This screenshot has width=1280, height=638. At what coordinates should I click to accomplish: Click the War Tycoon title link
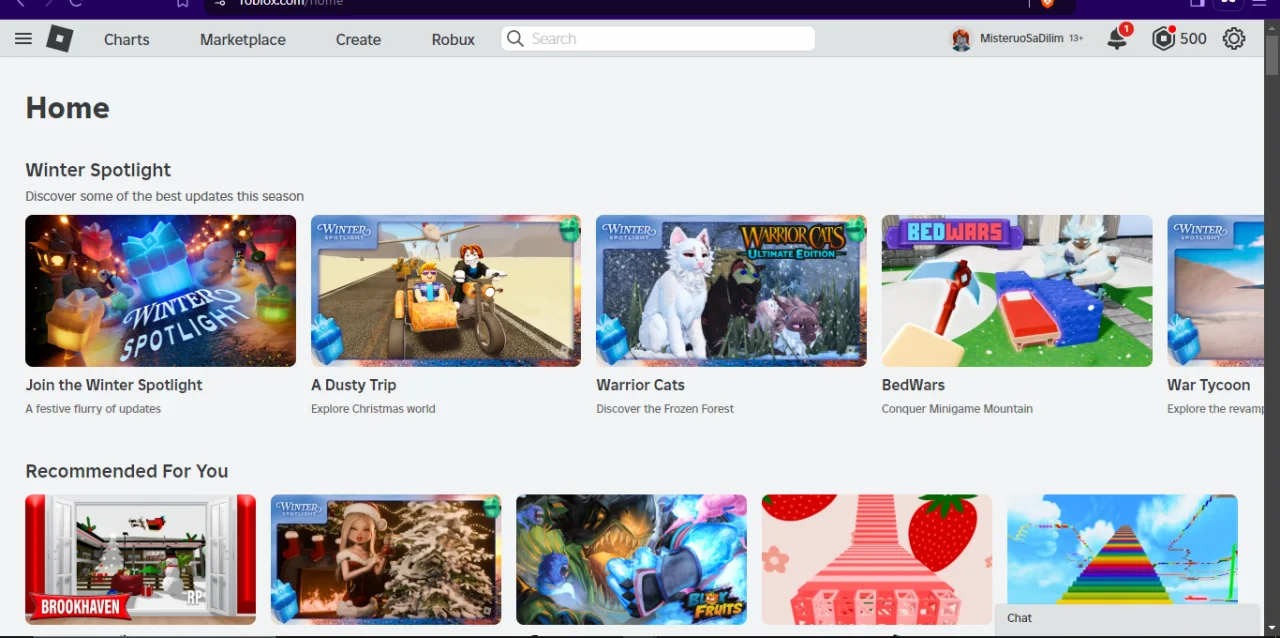1209,385
